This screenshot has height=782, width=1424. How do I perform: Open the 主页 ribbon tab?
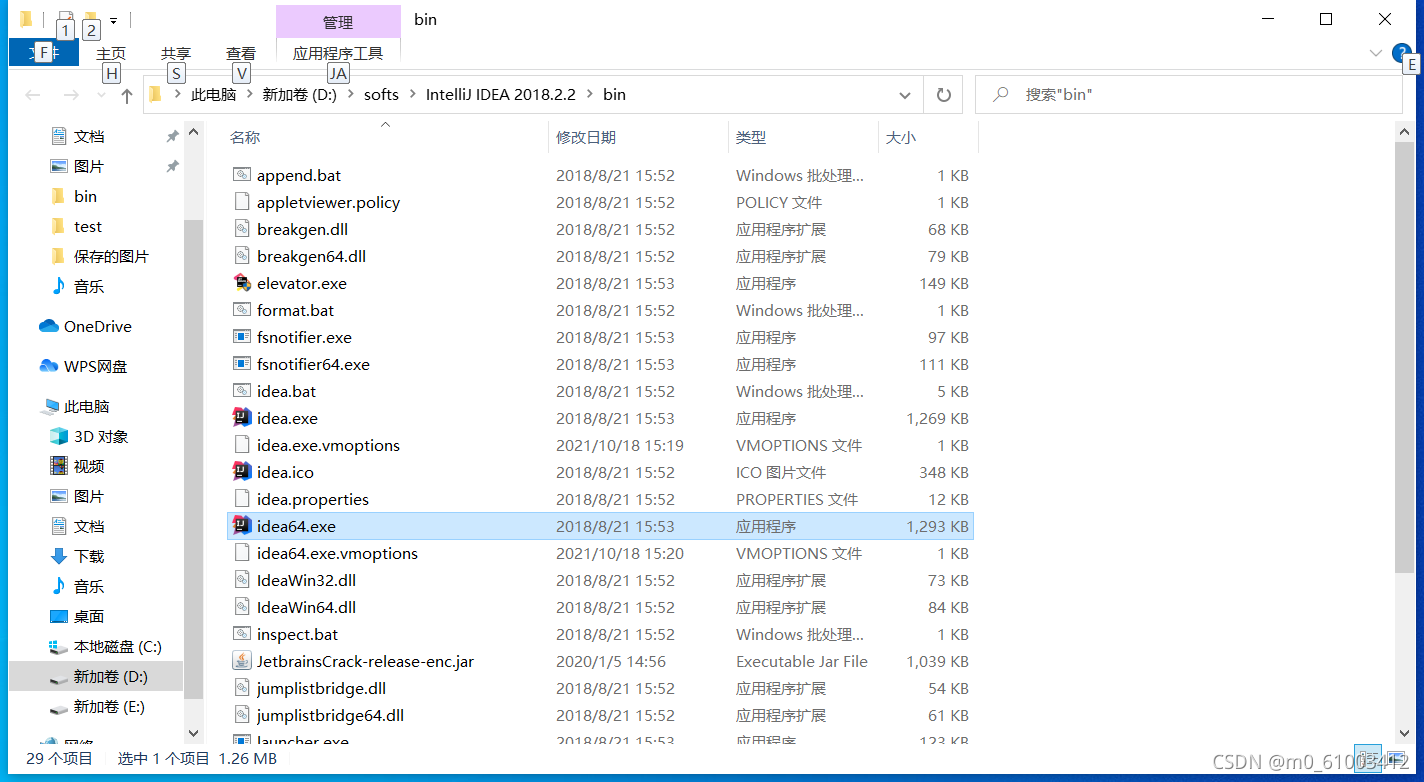click(111, 53)
